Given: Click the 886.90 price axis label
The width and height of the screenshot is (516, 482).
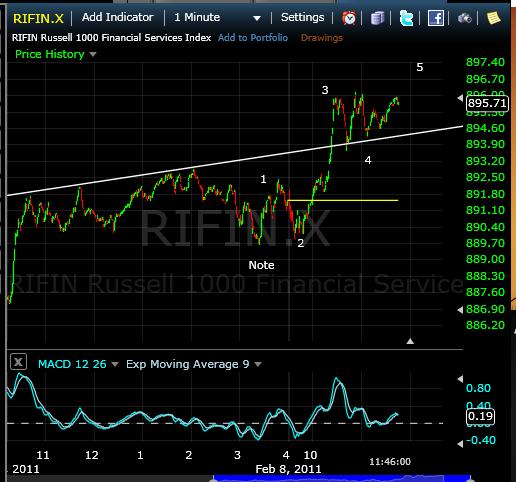Looking at the screenshot, I should click(485, 309).
